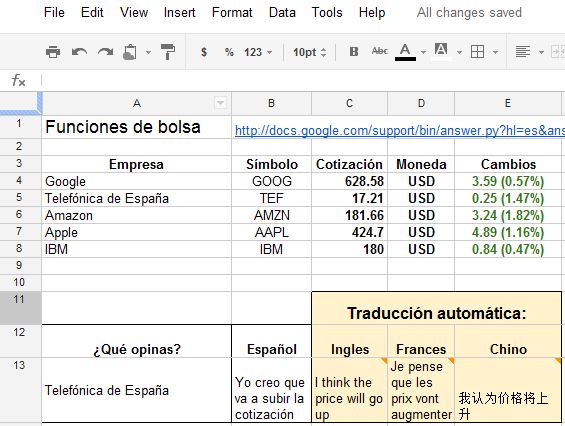Open the Format menu
This screenshot has width=565, height=426.
[232, 13]
